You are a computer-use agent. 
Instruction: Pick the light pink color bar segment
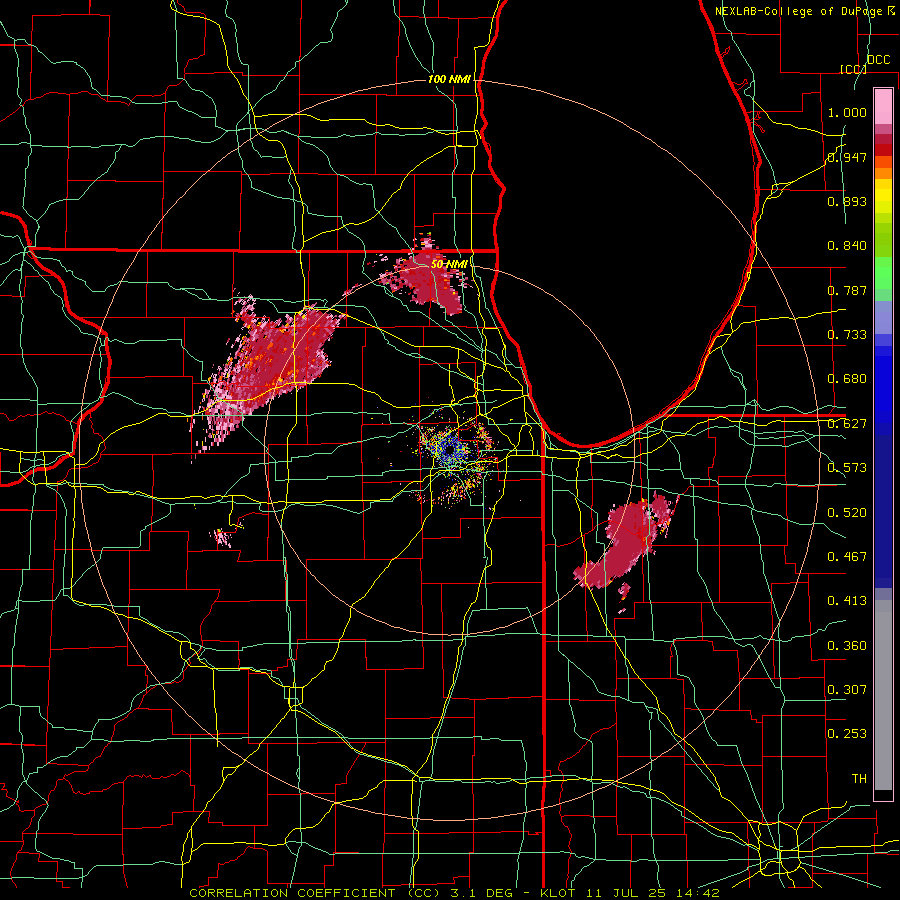click(x=883, y=106)
